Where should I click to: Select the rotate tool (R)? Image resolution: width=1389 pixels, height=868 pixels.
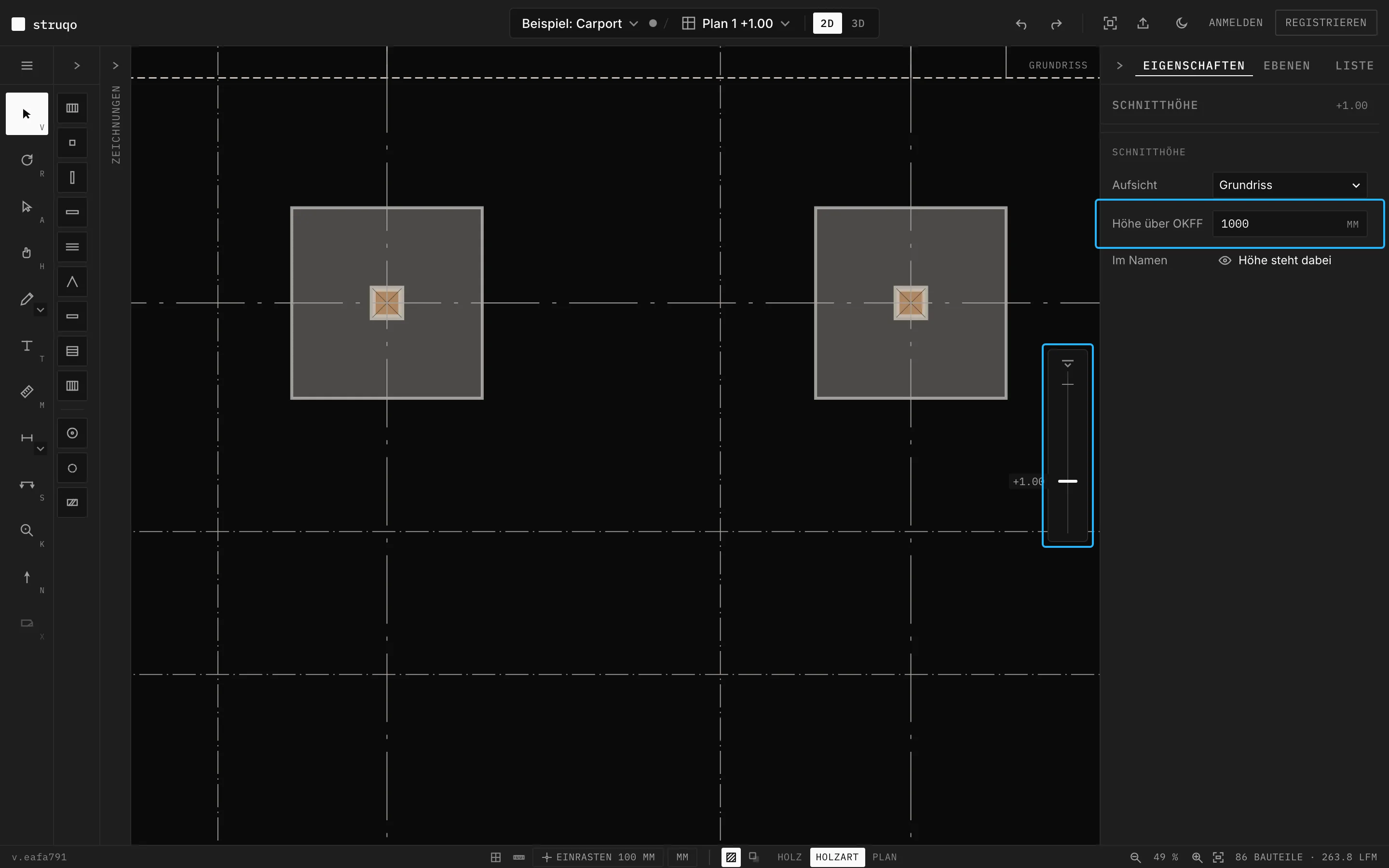(27, 160)
